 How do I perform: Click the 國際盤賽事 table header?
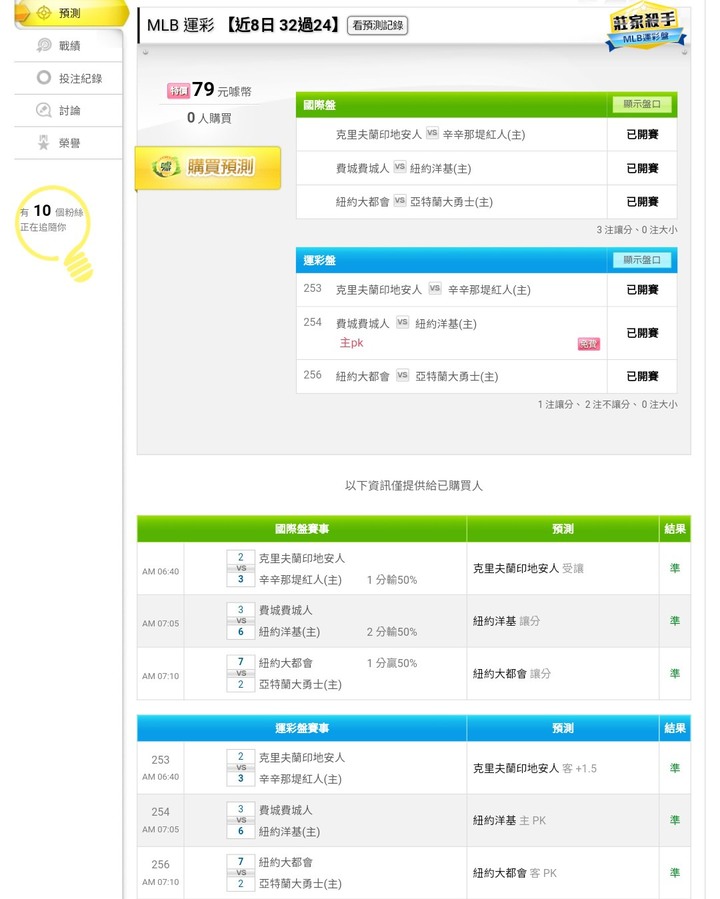[302, 529]
